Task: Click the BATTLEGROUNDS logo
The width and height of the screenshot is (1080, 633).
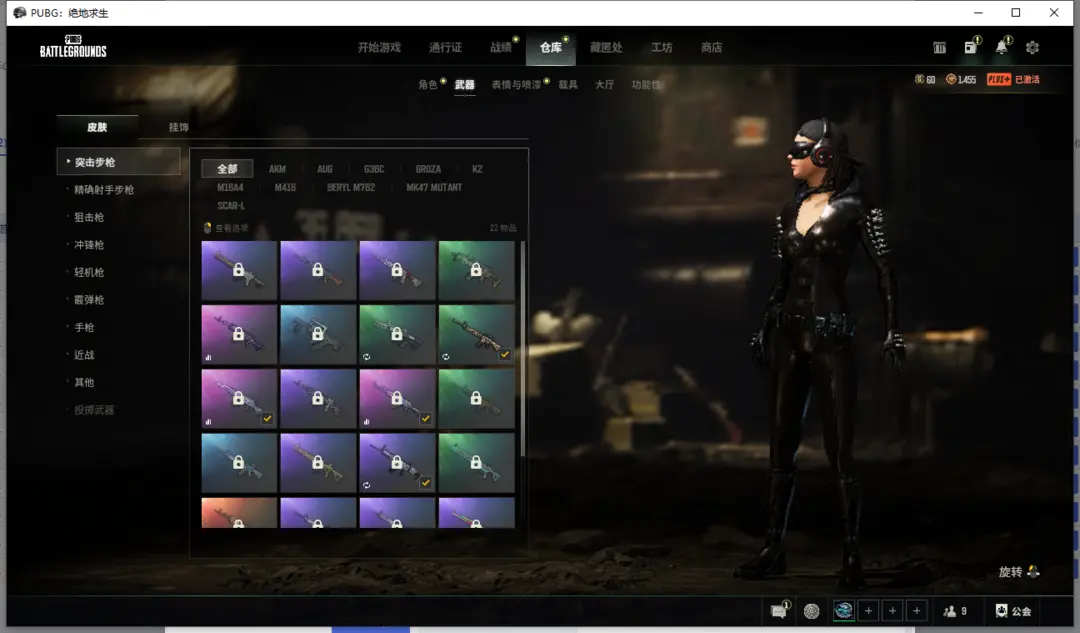Action: [x=73, y=46]
